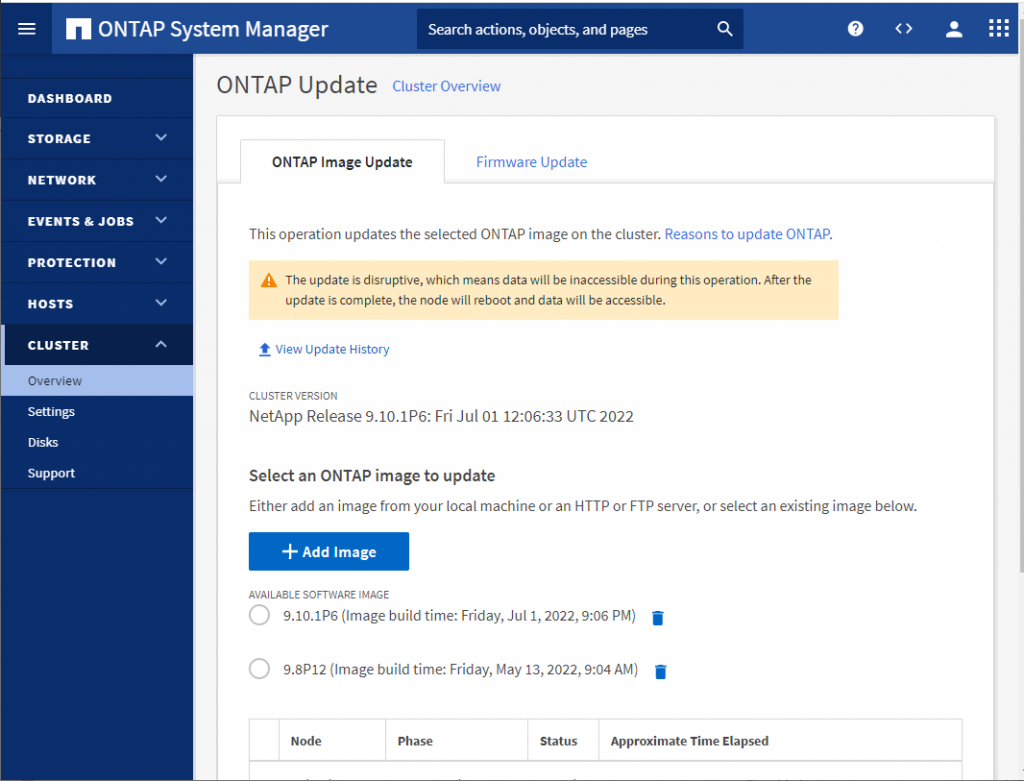
Task: Delete the 9.8P12 image with trash icon
Action: [x=660, y=671]
